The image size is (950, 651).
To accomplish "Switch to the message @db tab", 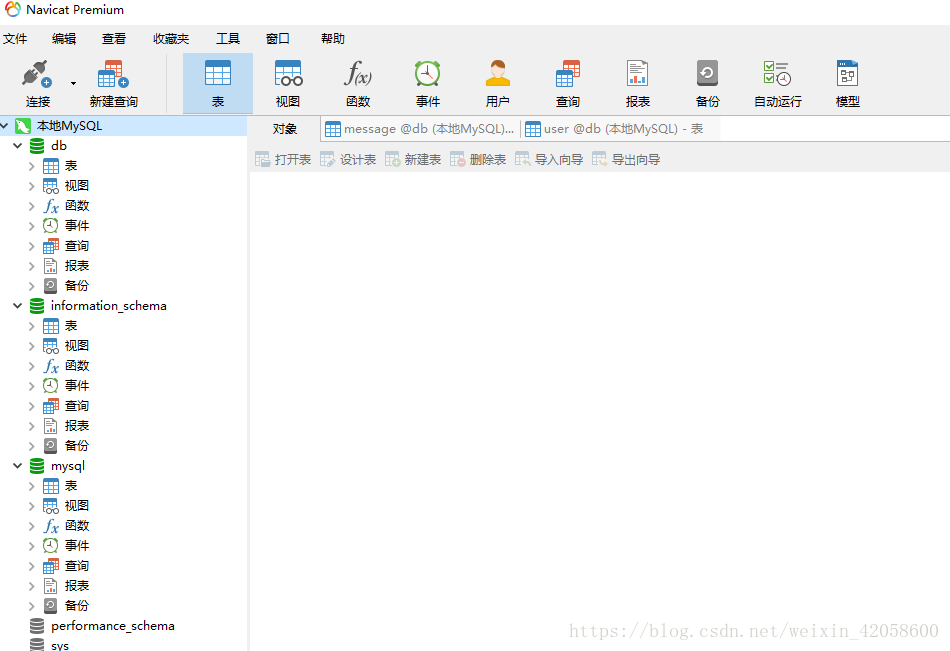I will 420,129.
